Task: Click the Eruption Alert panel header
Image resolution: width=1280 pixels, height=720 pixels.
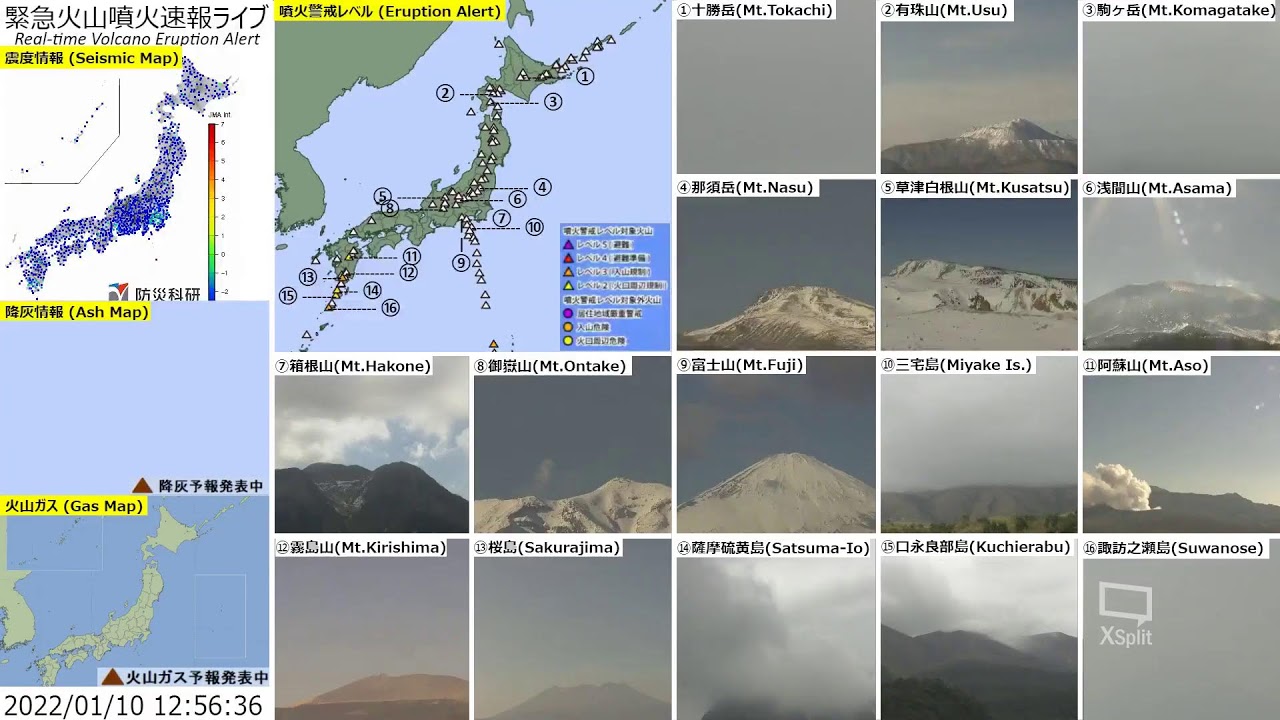Action: pos(390,12)
